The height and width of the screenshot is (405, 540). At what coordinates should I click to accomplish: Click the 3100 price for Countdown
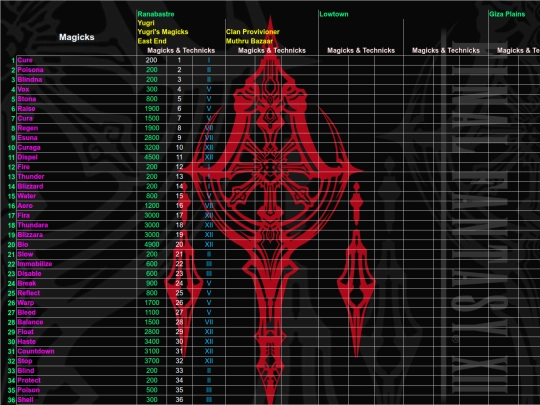(152, 351)
